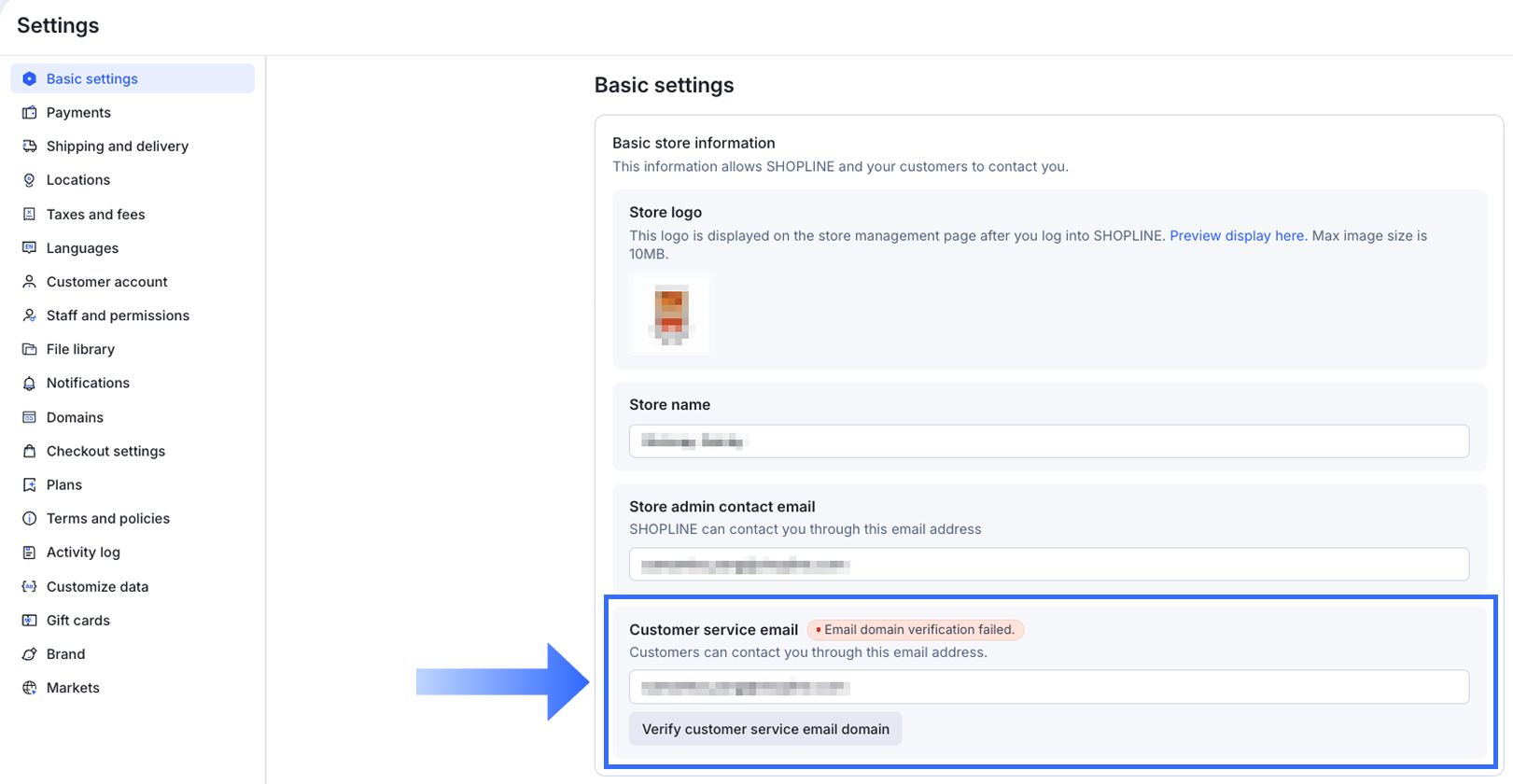The height and width of the screenshot is (784, 1513).
Task: Open Customer account settings
Action: 106,282
